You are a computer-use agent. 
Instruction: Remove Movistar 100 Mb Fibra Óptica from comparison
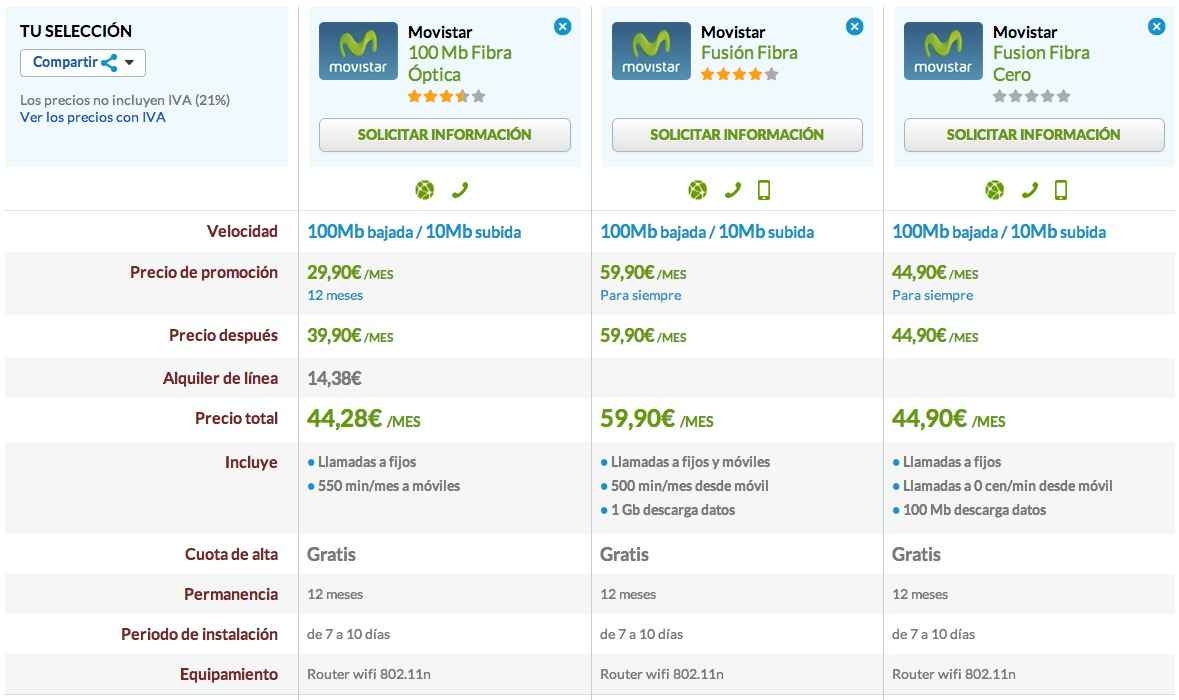(x=562, y=27)
